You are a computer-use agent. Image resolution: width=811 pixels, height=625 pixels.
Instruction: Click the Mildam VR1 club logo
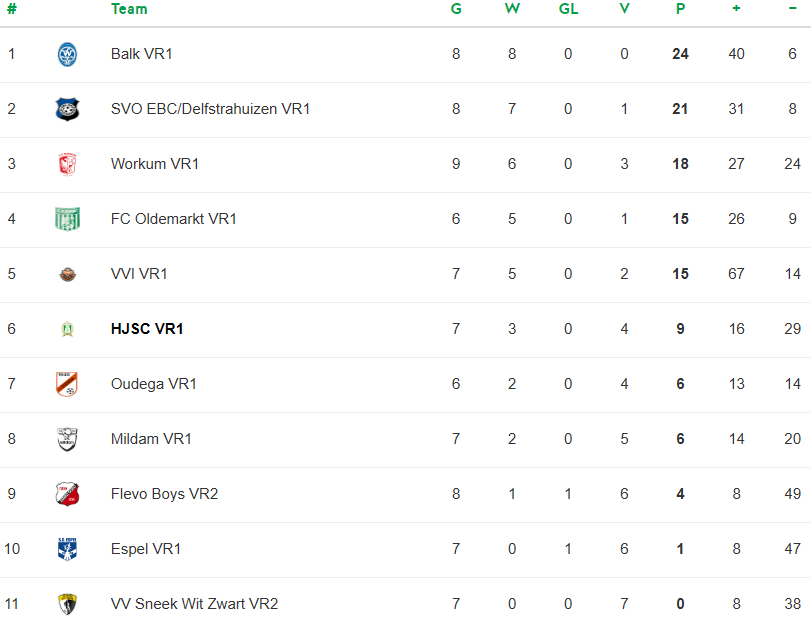coord(67,439)
